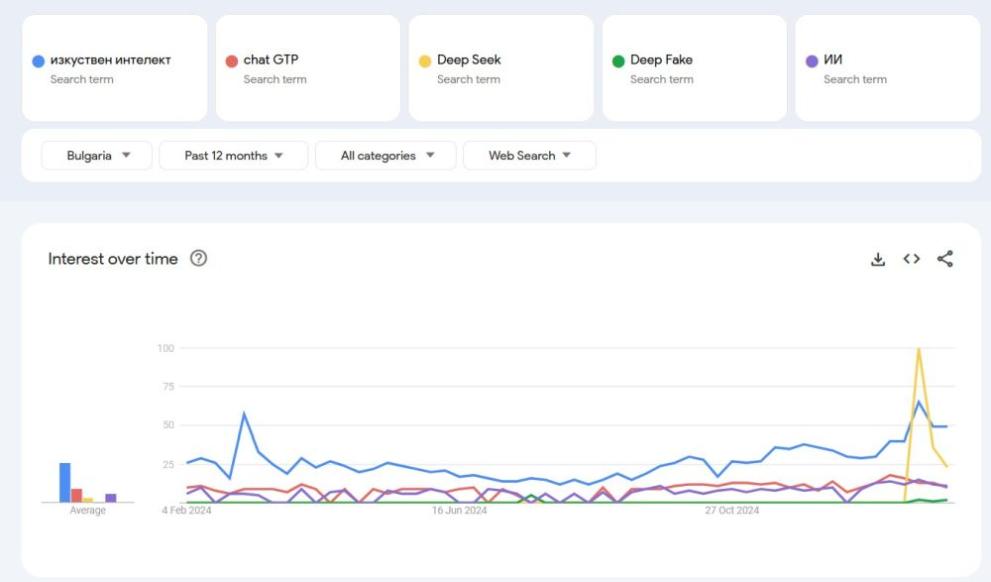Click the blue average bar
This screenshot has width=991, height=582.
tap(65, 482)
